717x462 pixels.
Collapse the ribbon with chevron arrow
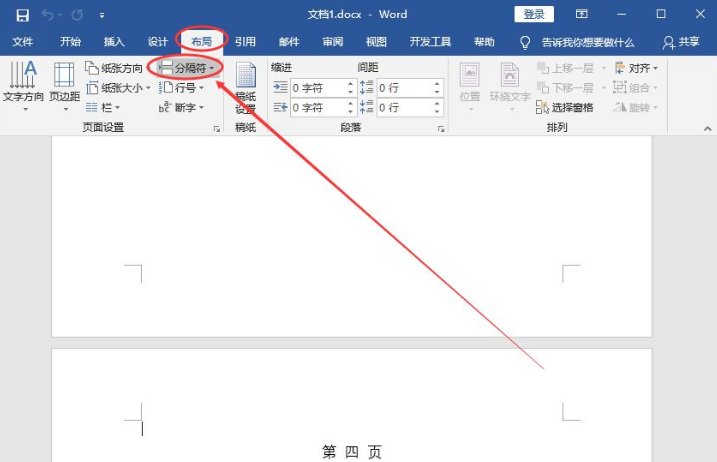coord(707,129)
